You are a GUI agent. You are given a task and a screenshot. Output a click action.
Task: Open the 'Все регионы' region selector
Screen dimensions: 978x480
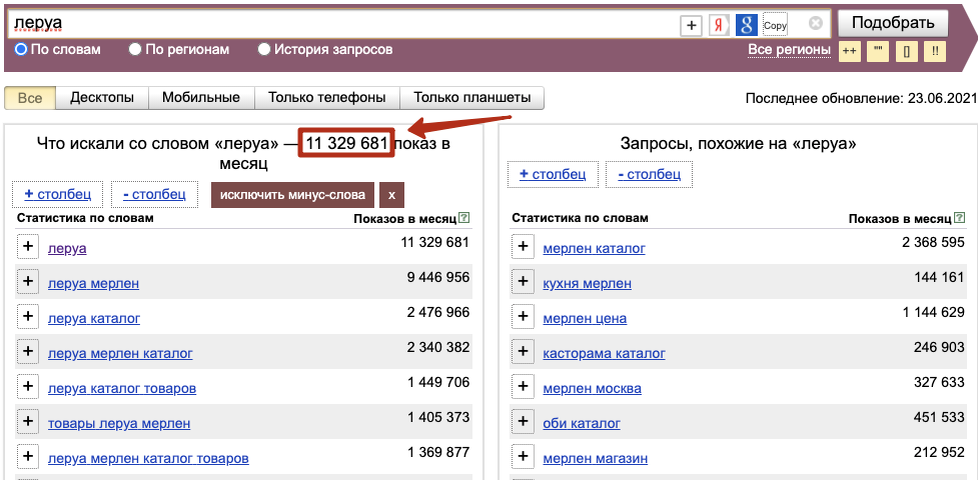(x=789, y=49)
